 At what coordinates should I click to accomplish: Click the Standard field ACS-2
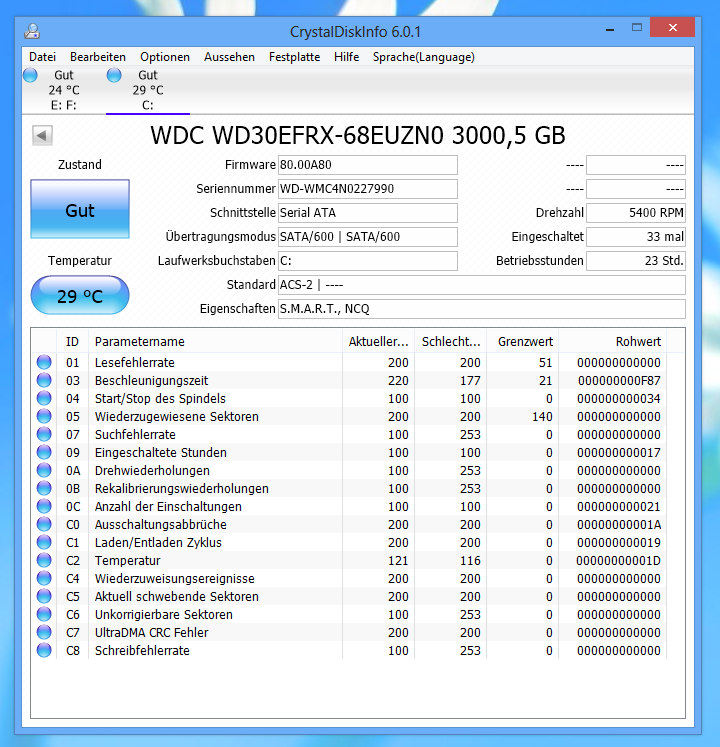pyautogui.click(x=482, y=285)
